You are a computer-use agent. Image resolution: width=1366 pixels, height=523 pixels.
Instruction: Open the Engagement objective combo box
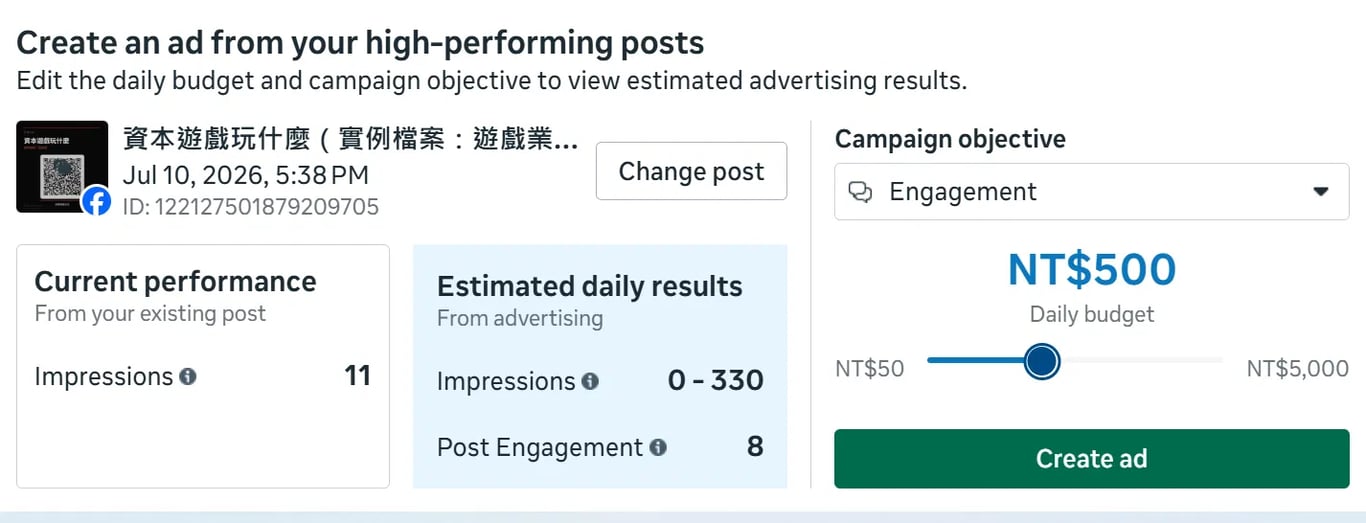coord(1092,192)
